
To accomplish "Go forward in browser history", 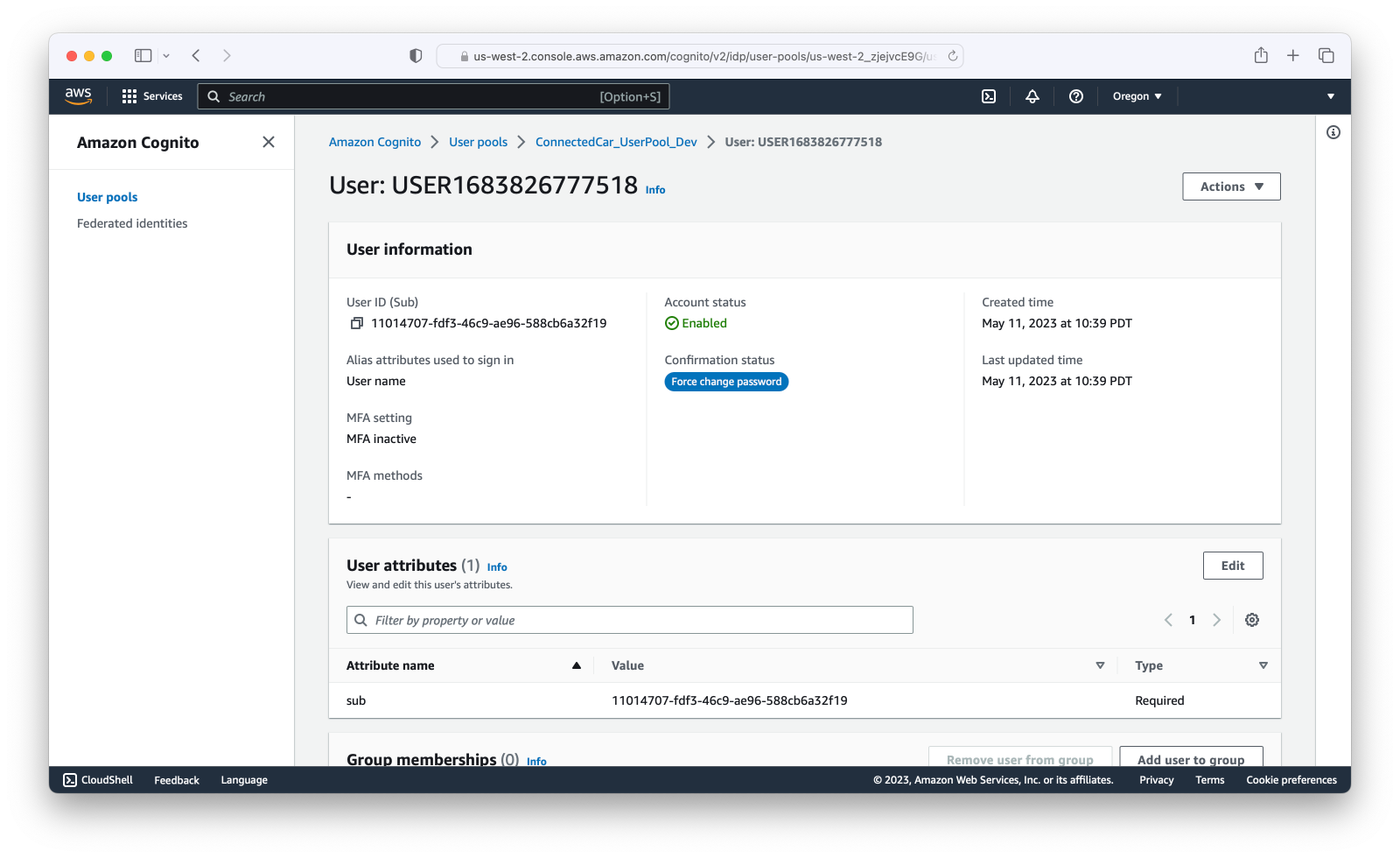I will [x=227, y=55].
